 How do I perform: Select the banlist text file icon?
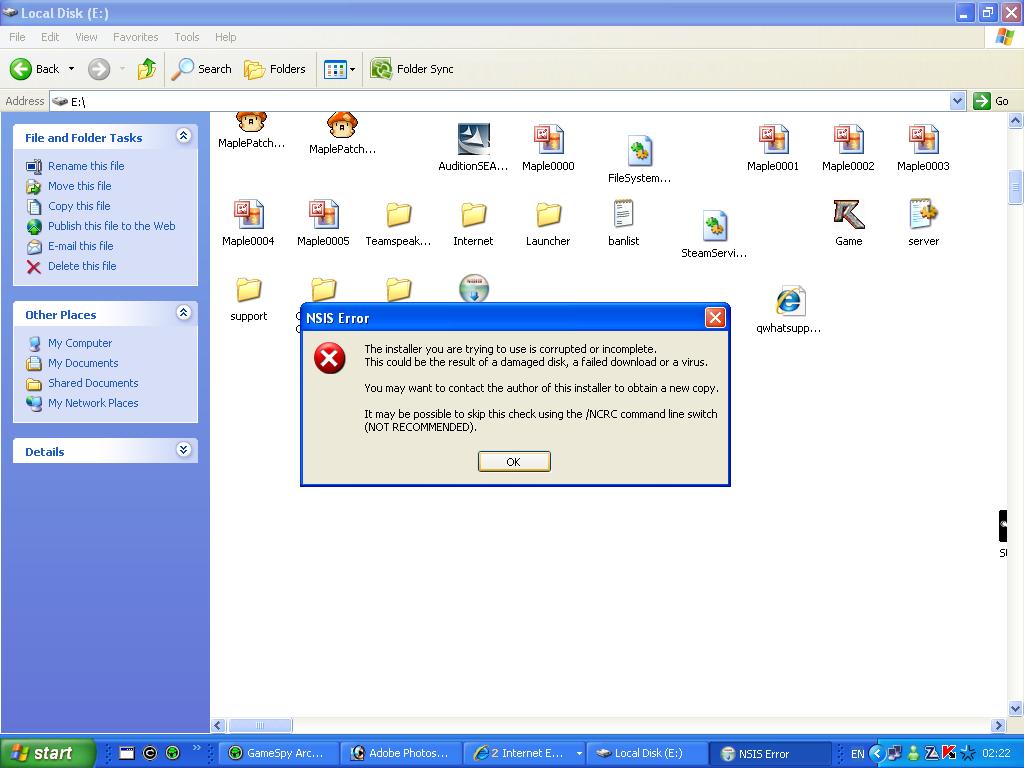tap(623, 215)
